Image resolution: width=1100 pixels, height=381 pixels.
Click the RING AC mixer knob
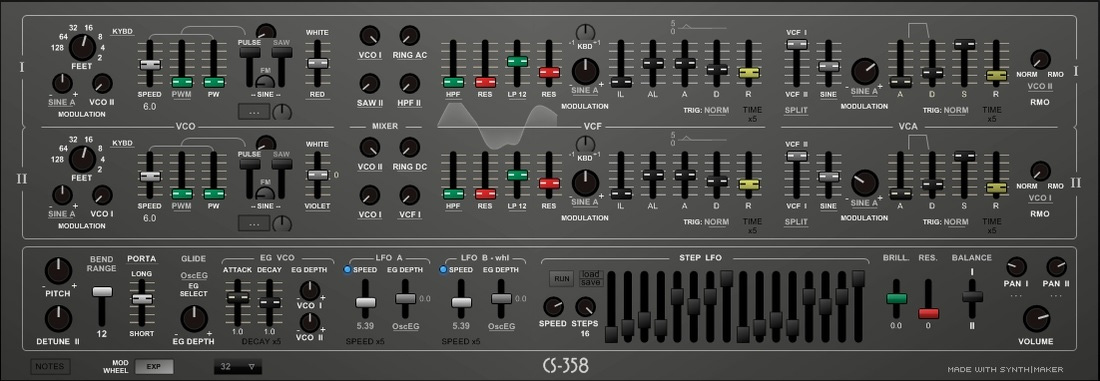[410, 35]
